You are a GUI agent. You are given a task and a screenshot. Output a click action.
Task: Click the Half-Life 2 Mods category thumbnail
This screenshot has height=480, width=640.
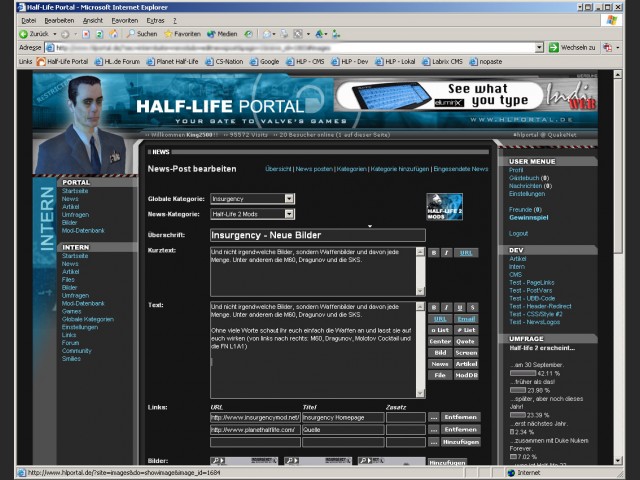[444, 207]
